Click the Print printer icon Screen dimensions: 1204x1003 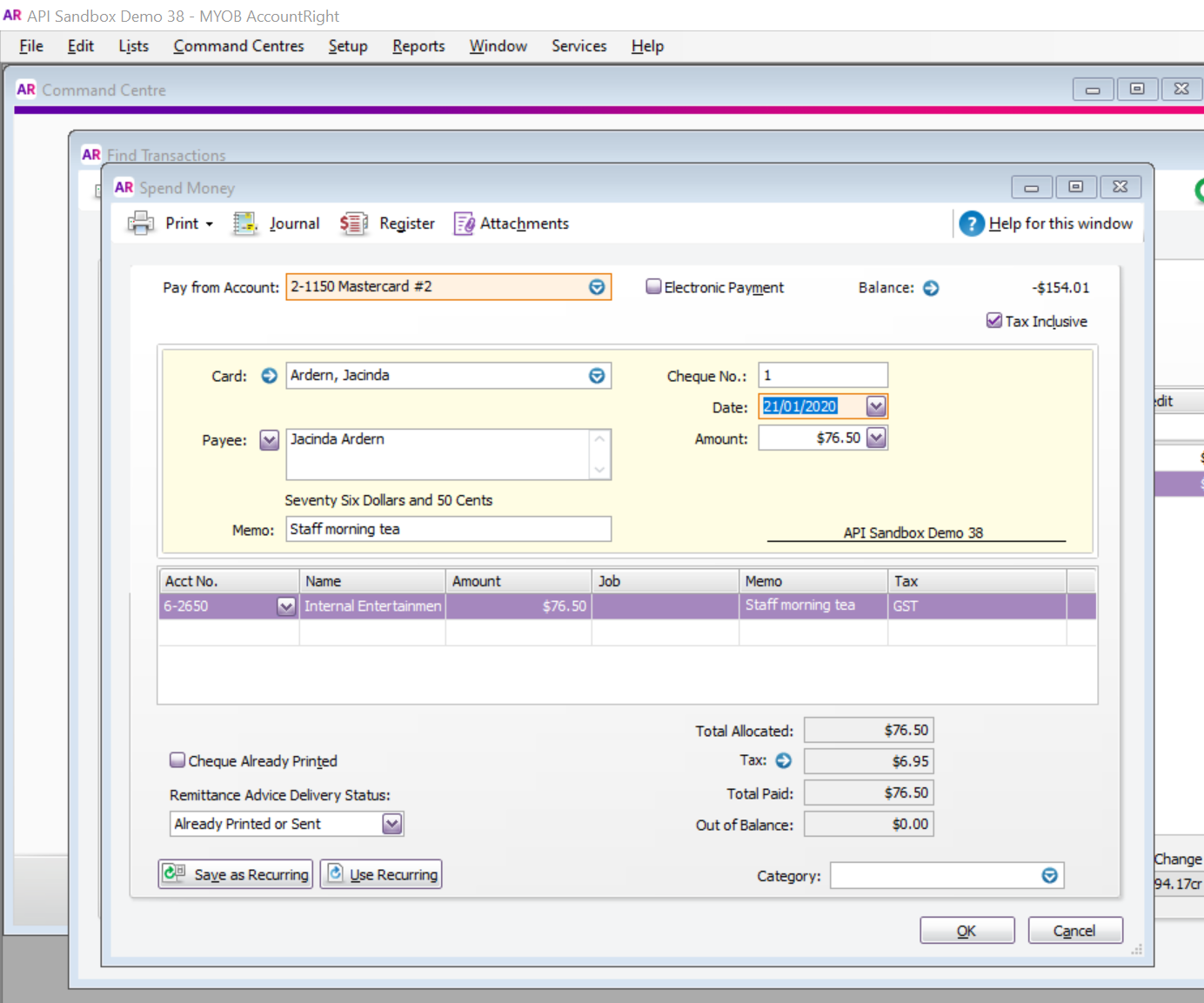coord(141,224)
